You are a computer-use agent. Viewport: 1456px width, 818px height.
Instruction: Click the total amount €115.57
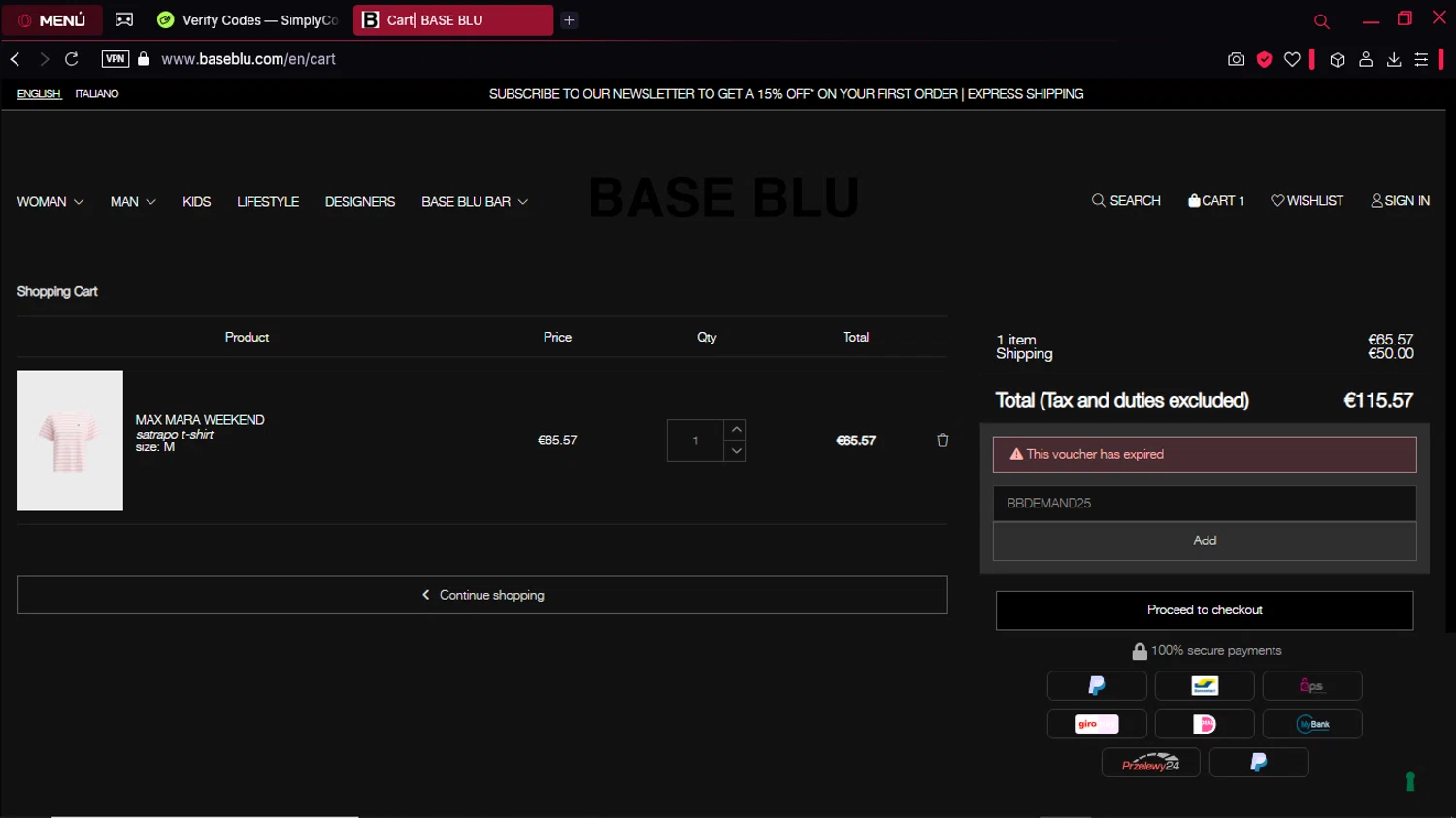click(x=1378, y=401)
